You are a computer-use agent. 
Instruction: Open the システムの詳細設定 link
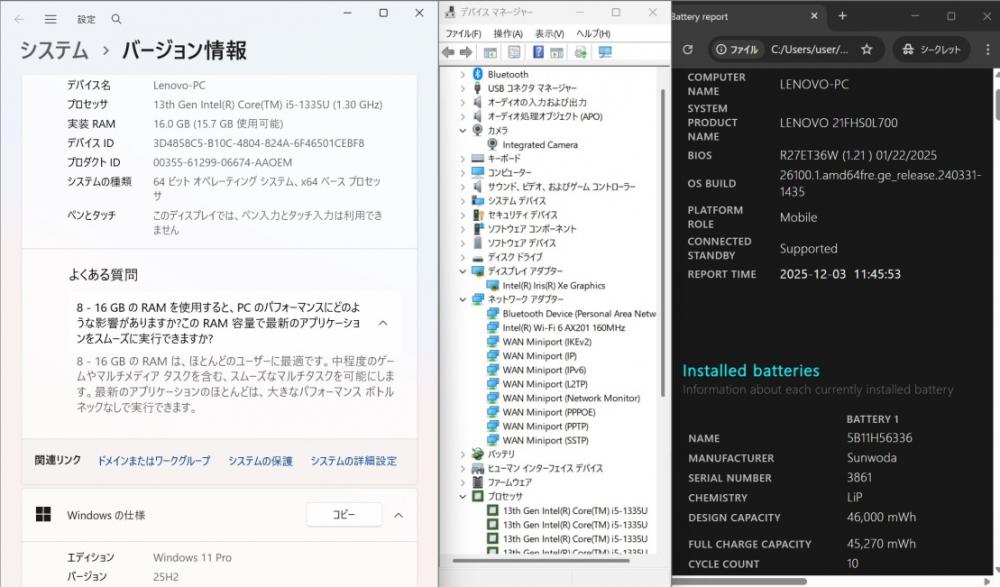(x=353, y=461)
